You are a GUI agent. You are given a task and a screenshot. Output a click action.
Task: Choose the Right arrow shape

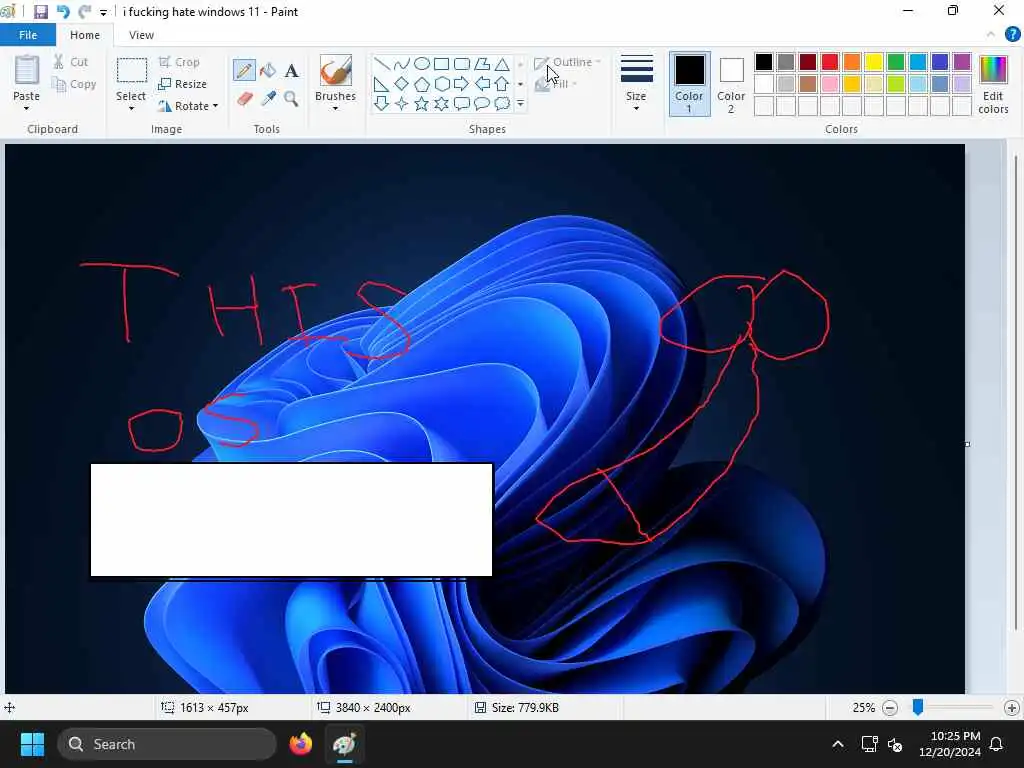click(x=462, y=84)
